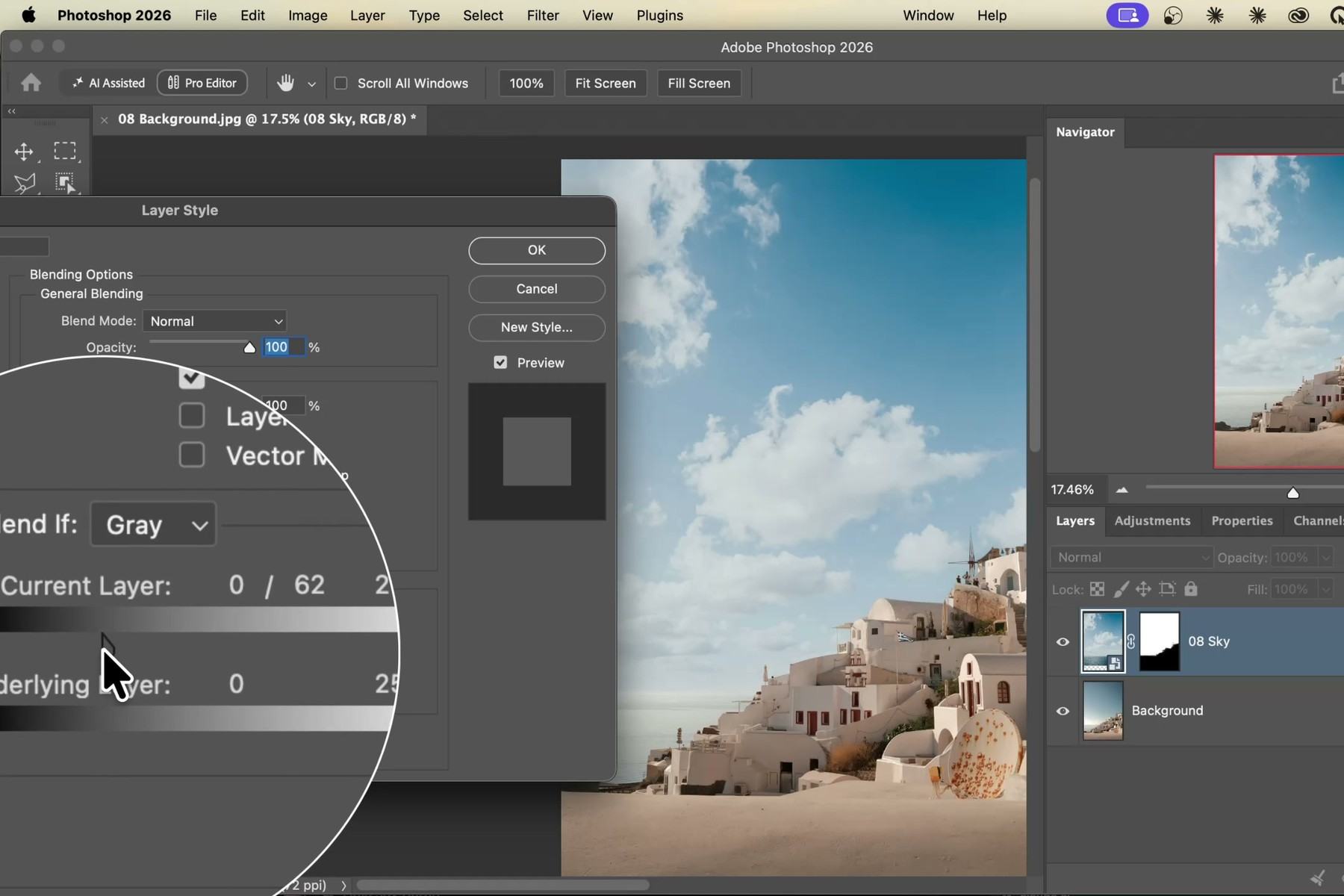Select the Polygonal Lasso tool
Image resolution: width=1344 pixels, height=896 pixels.
coord(24,183)
